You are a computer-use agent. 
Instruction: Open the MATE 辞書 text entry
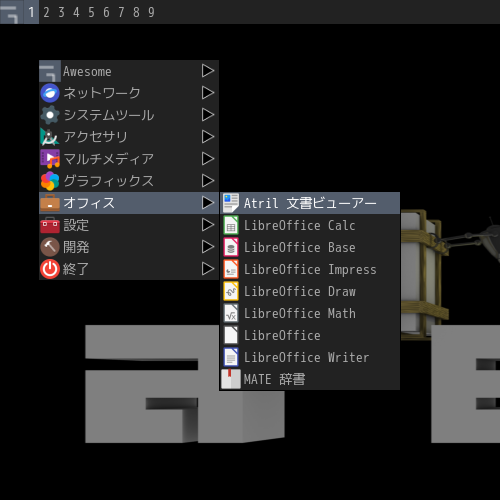[x=274, y=379]
